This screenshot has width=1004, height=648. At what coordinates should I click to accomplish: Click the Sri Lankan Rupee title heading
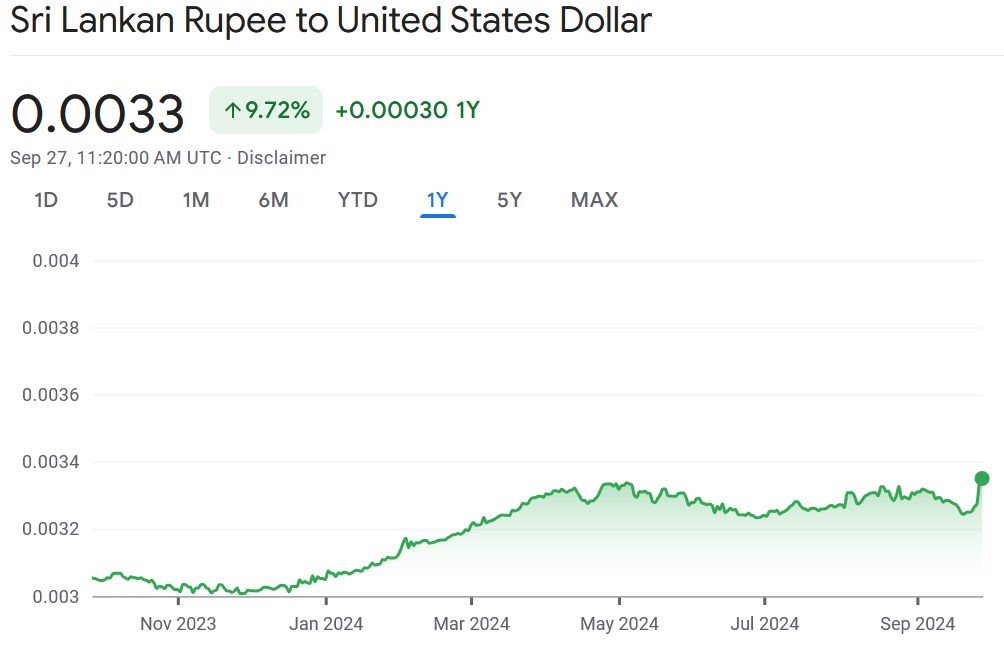[x=331, y=22]
